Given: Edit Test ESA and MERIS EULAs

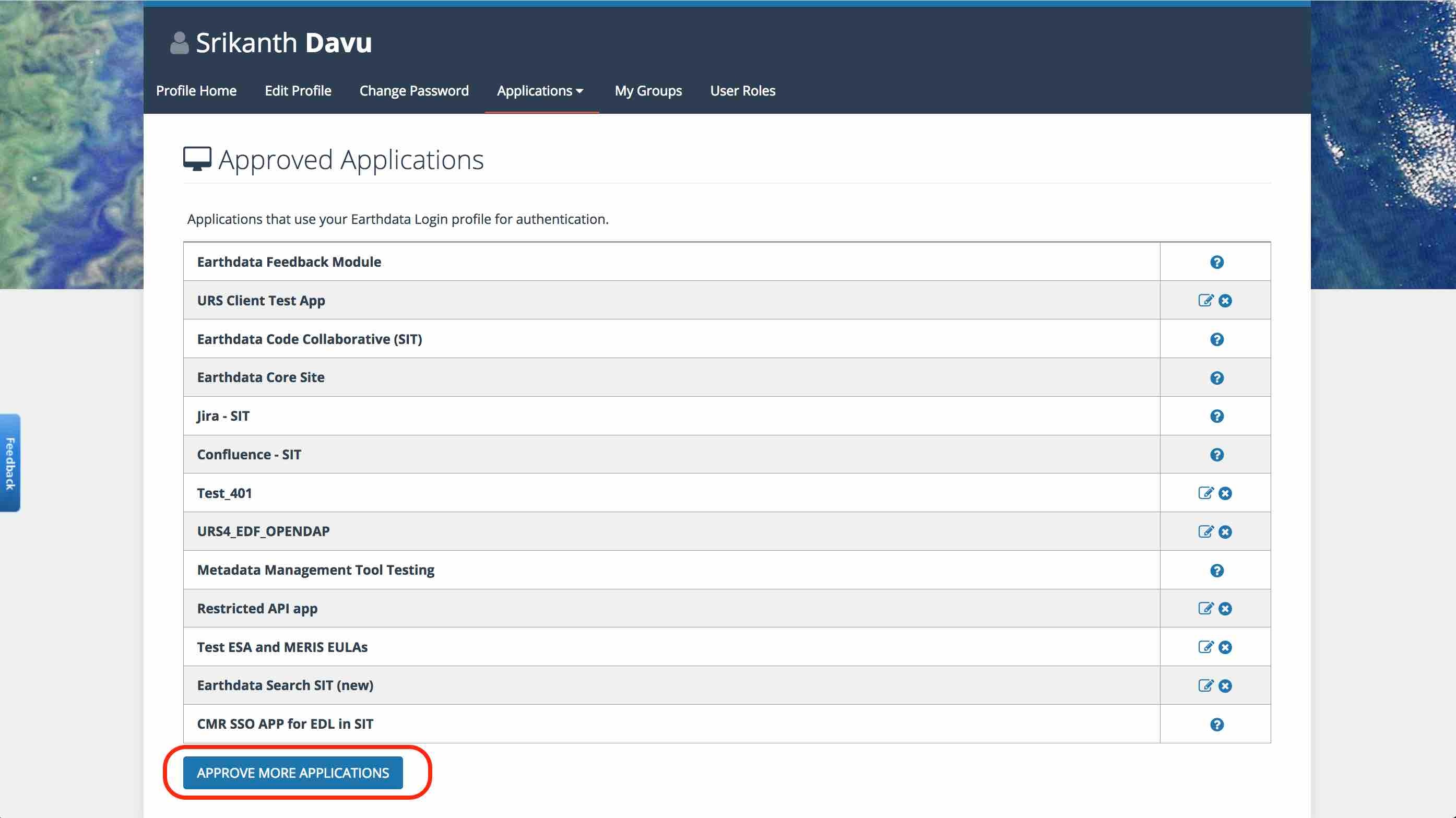Looking at the screenshot, I should [x=1205, y=647].
